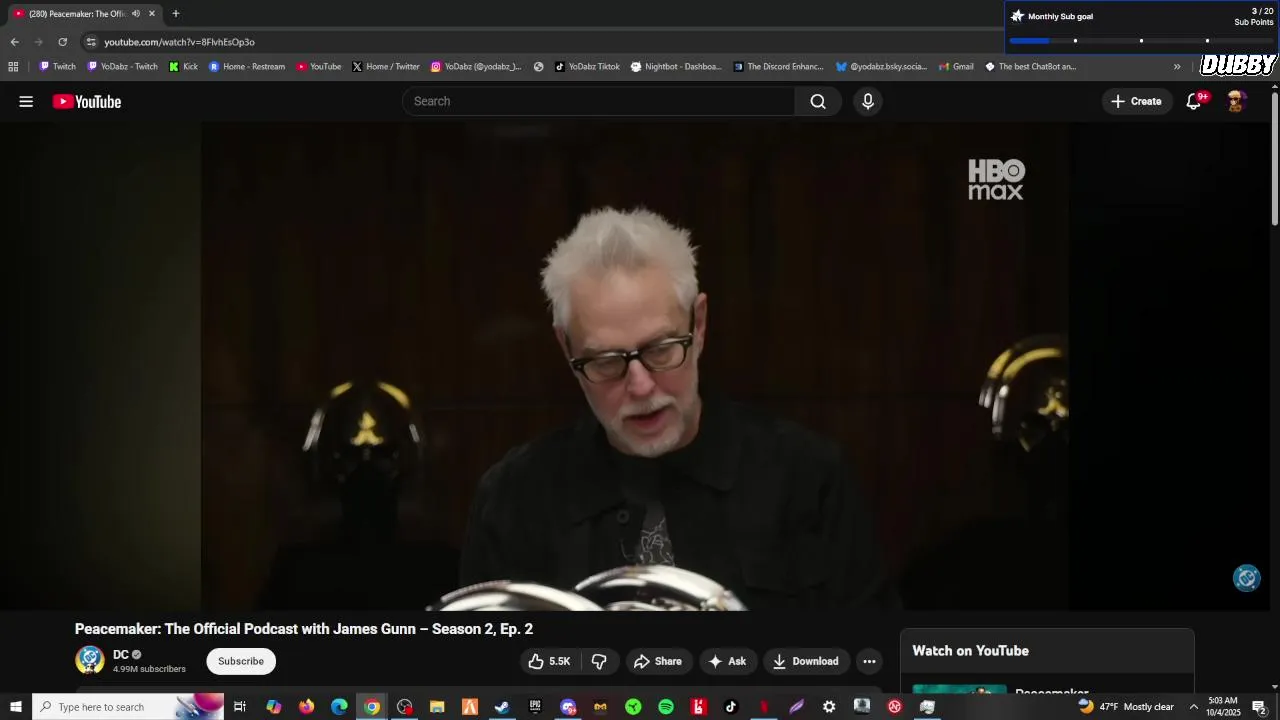The height and width of the screenshot is (720, 1280).
Task: Open Windows Task View
Action: click(x=240, y=707)
